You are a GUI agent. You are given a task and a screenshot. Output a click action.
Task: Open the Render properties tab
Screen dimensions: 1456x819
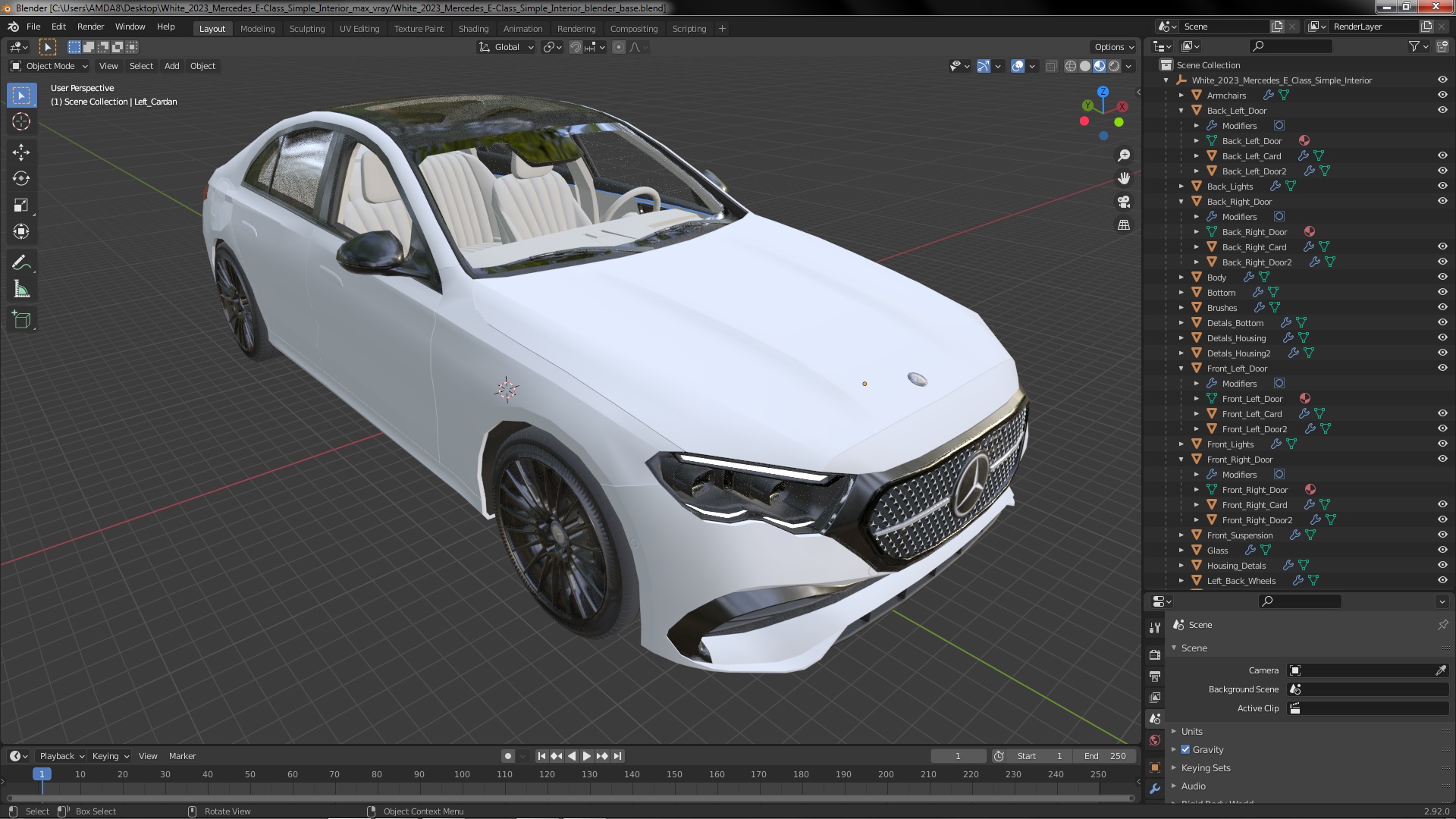[1155, 654]
